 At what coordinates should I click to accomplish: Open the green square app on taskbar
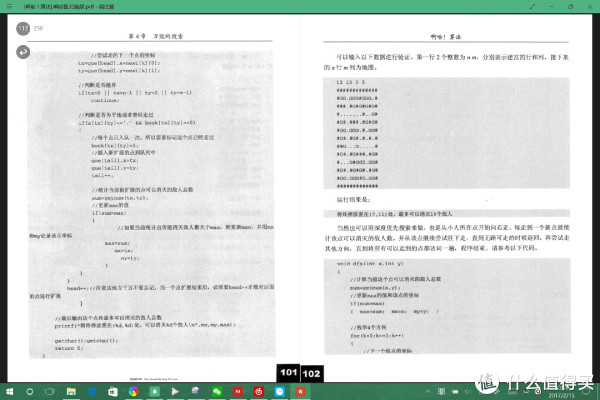(x=155, y=392)
